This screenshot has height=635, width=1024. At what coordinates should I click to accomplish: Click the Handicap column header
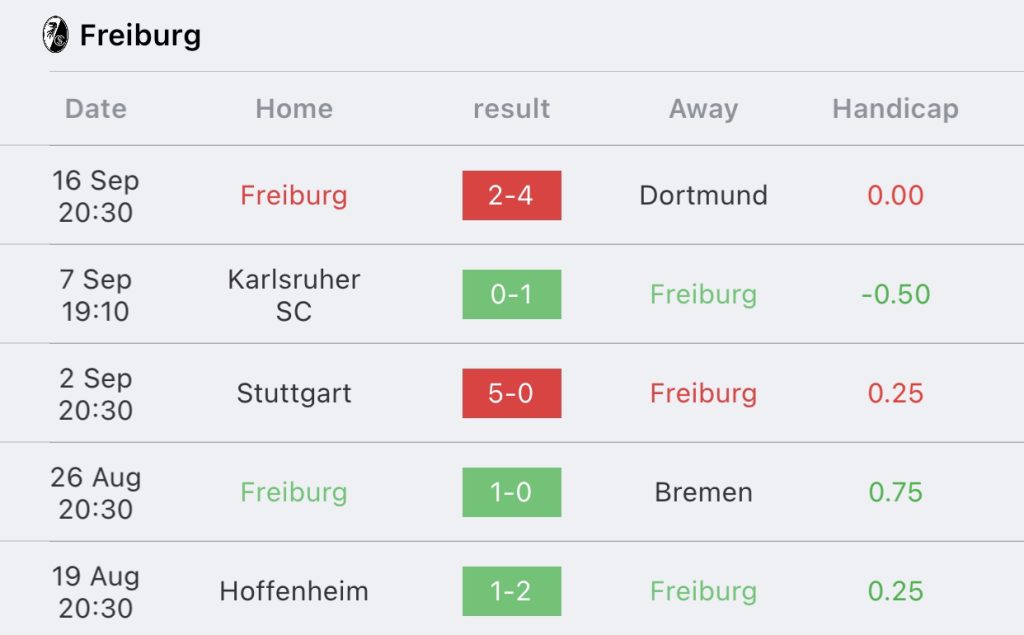click(895, 109)
